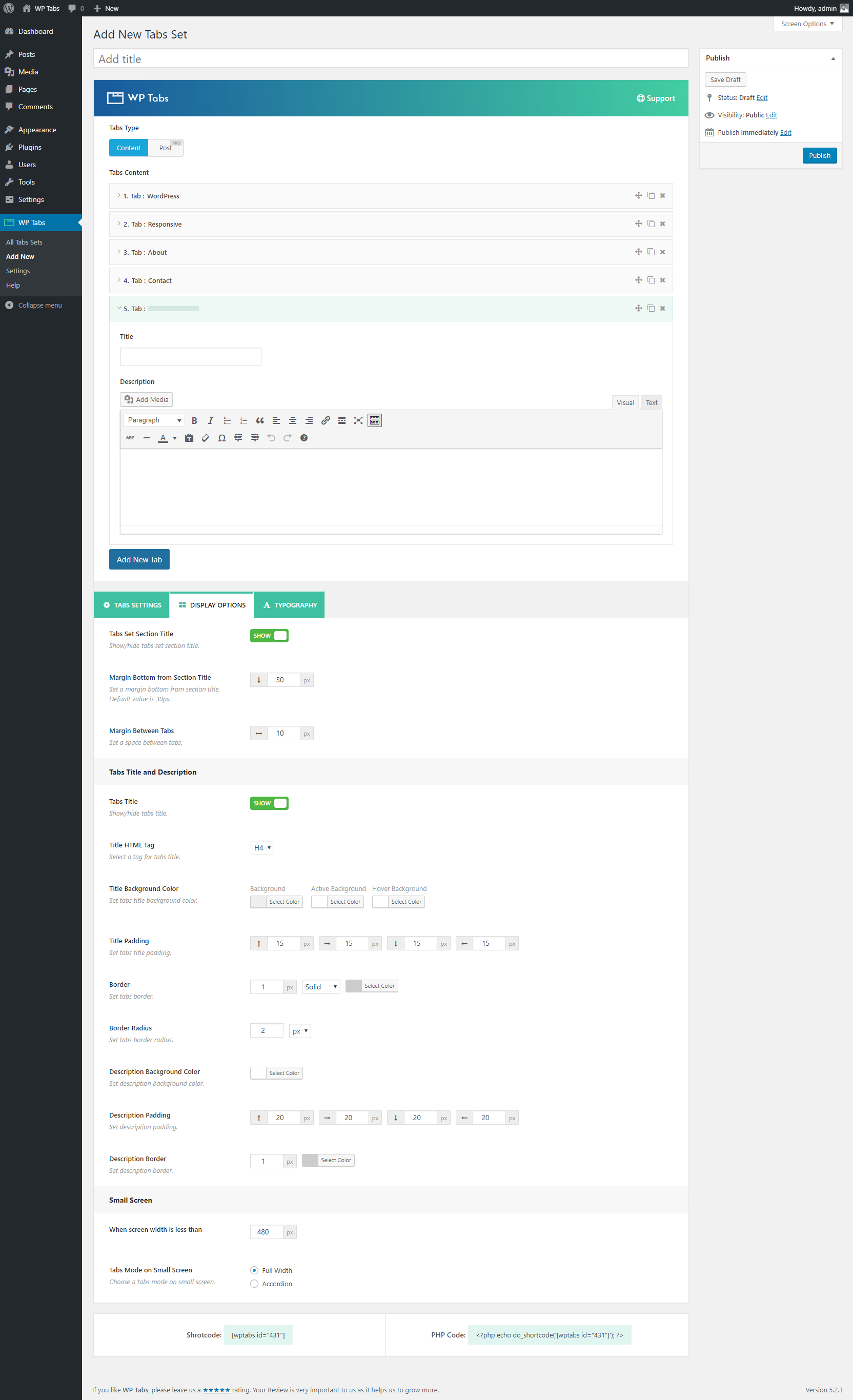This screenshot has width=853, height=1400.
Task: Apply italic formatting in the editor
Action: click(211, 420)
